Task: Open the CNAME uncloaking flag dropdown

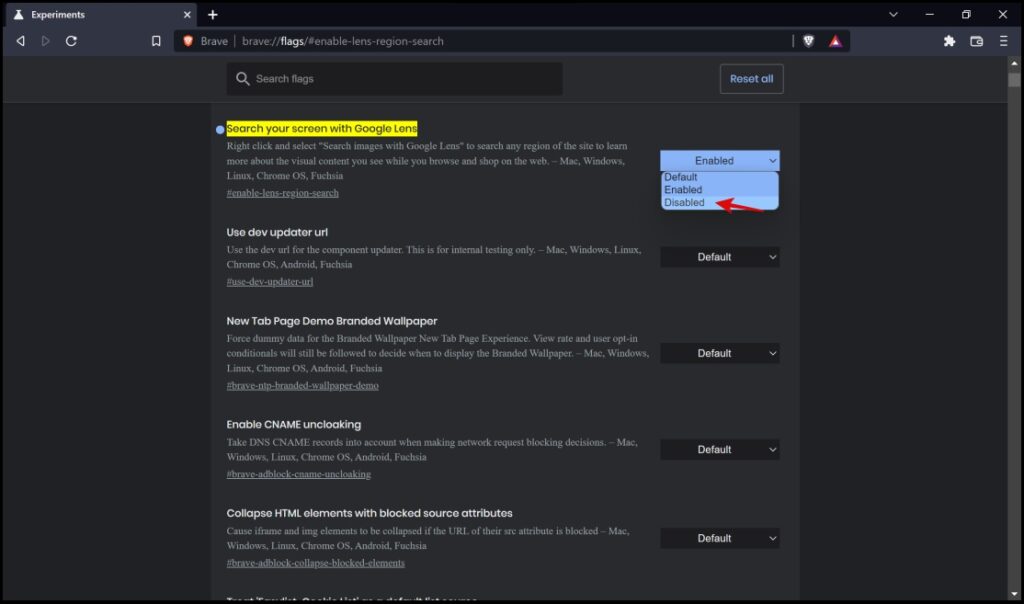Action: [x=720, y=449]
